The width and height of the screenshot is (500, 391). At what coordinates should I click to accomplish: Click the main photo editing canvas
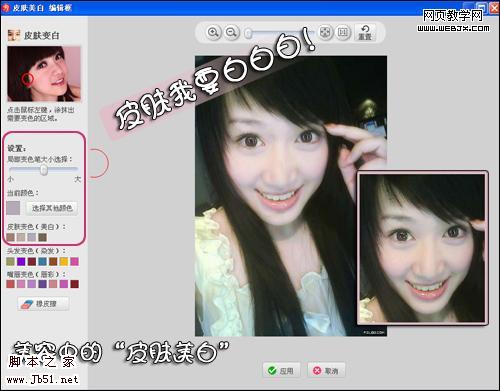[x=291, y=196]
